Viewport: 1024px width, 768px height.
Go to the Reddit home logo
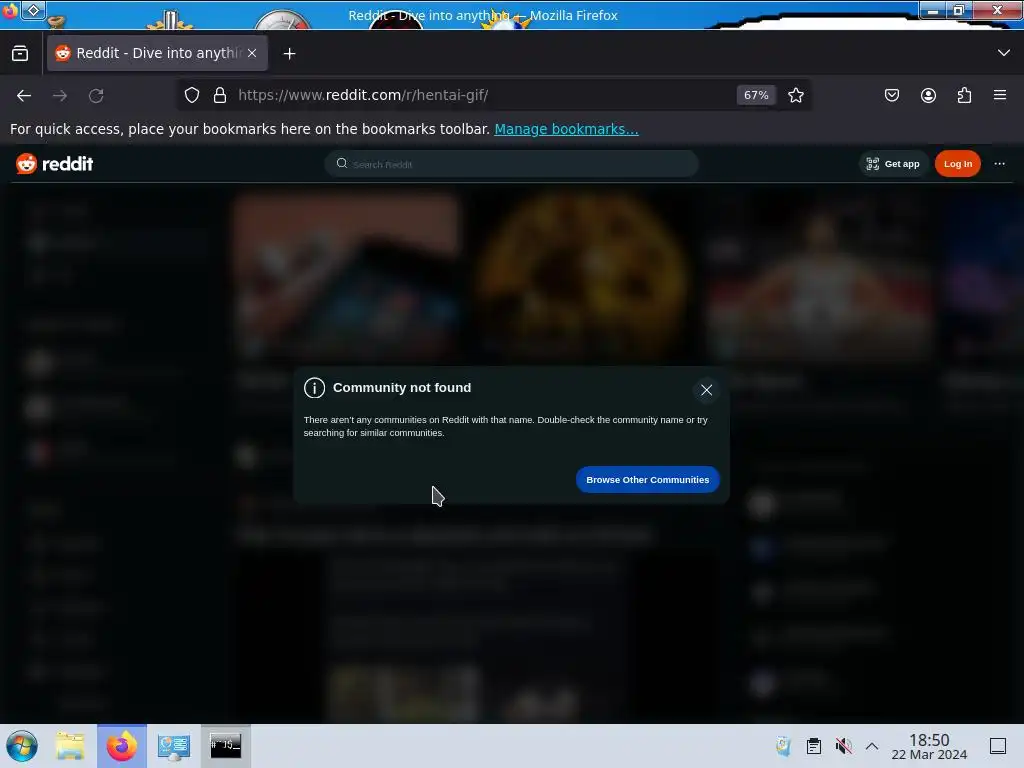coord(54,164)
